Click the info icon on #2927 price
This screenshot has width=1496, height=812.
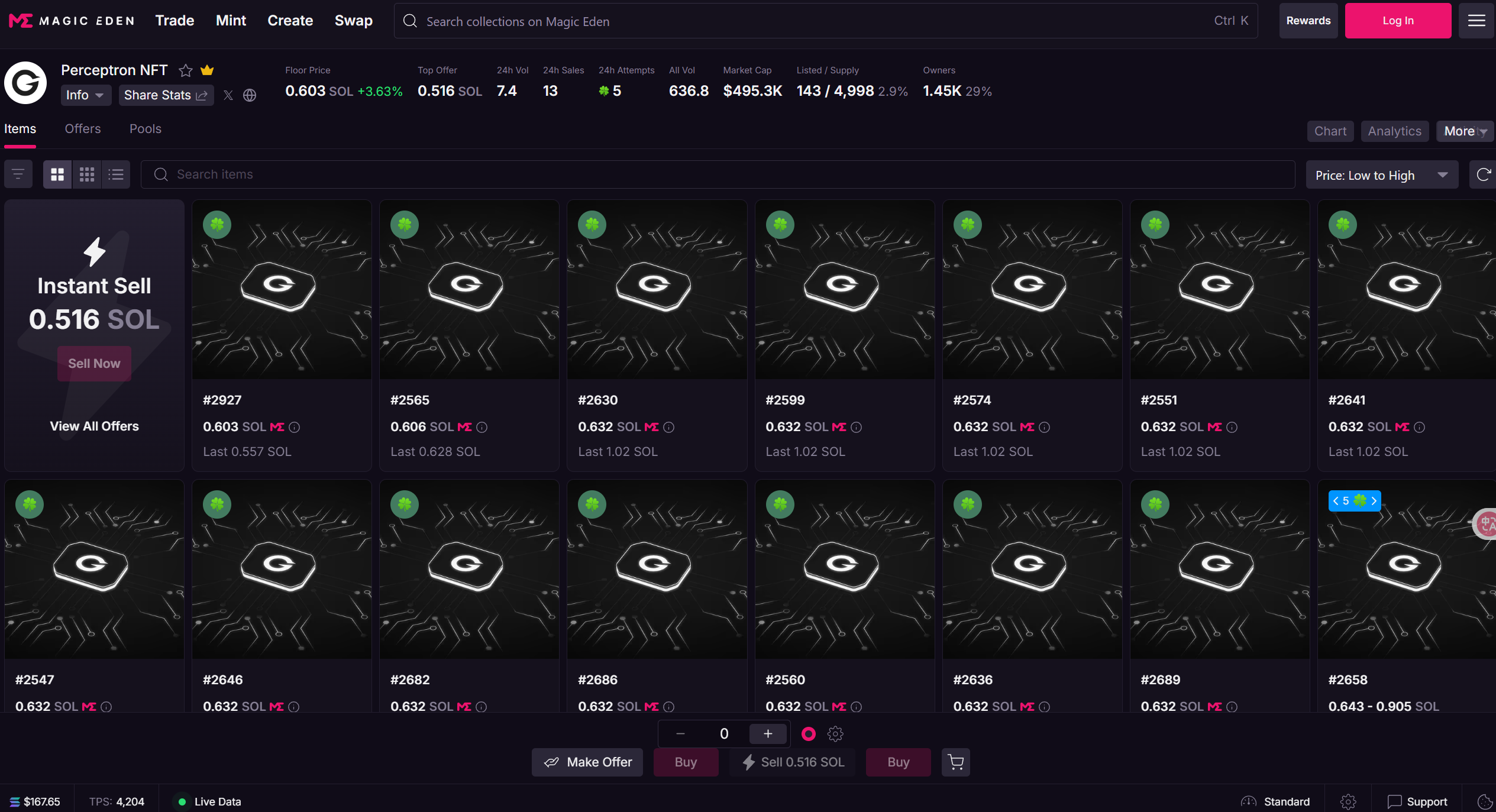click(x=295, y=427)
